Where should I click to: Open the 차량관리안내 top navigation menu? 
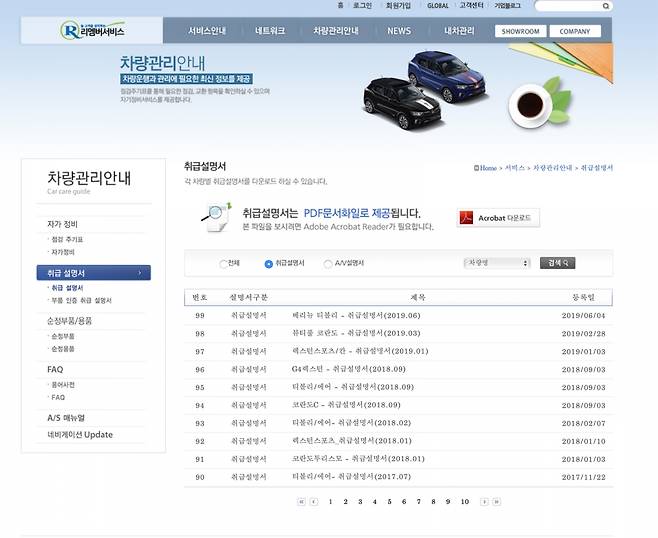[335, 31]
